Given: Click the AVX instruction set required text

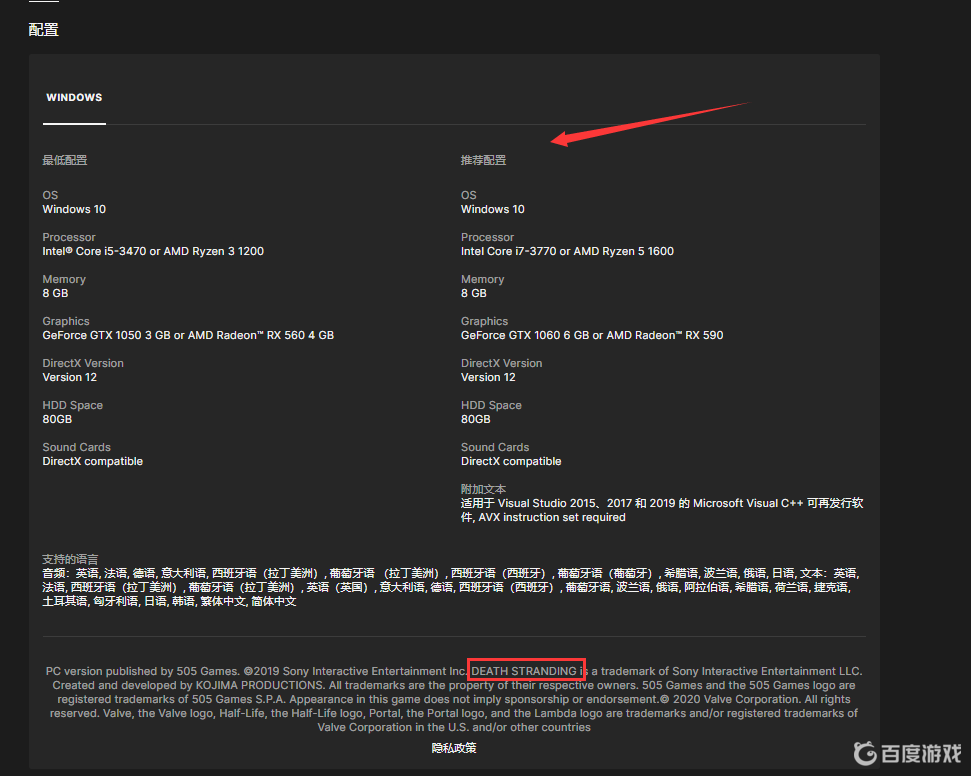Looking at the screenshot, I should click(552, 517).
